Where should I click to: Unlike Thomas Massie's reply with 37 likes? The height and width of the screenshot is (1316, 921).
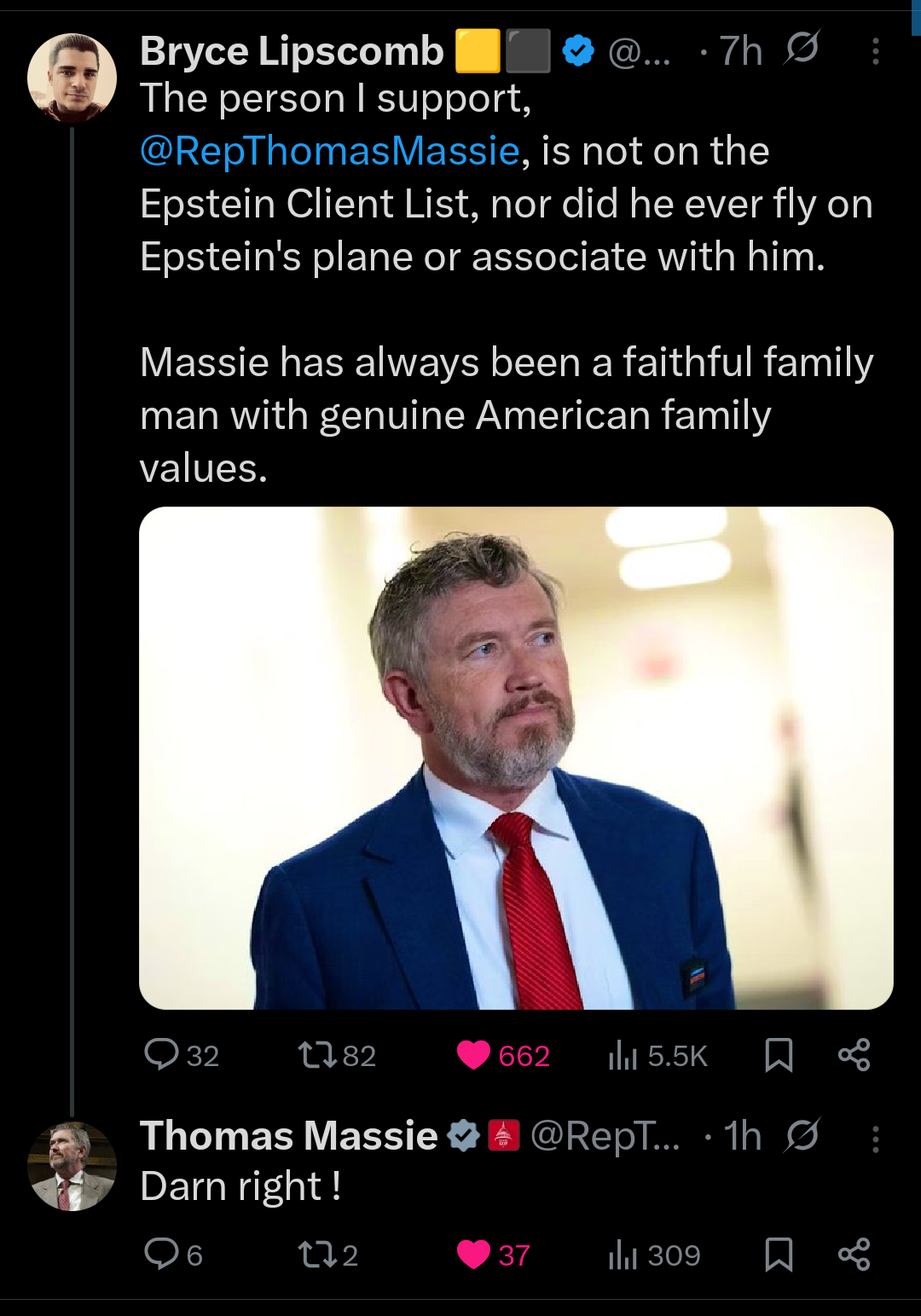click(494, 1255)
